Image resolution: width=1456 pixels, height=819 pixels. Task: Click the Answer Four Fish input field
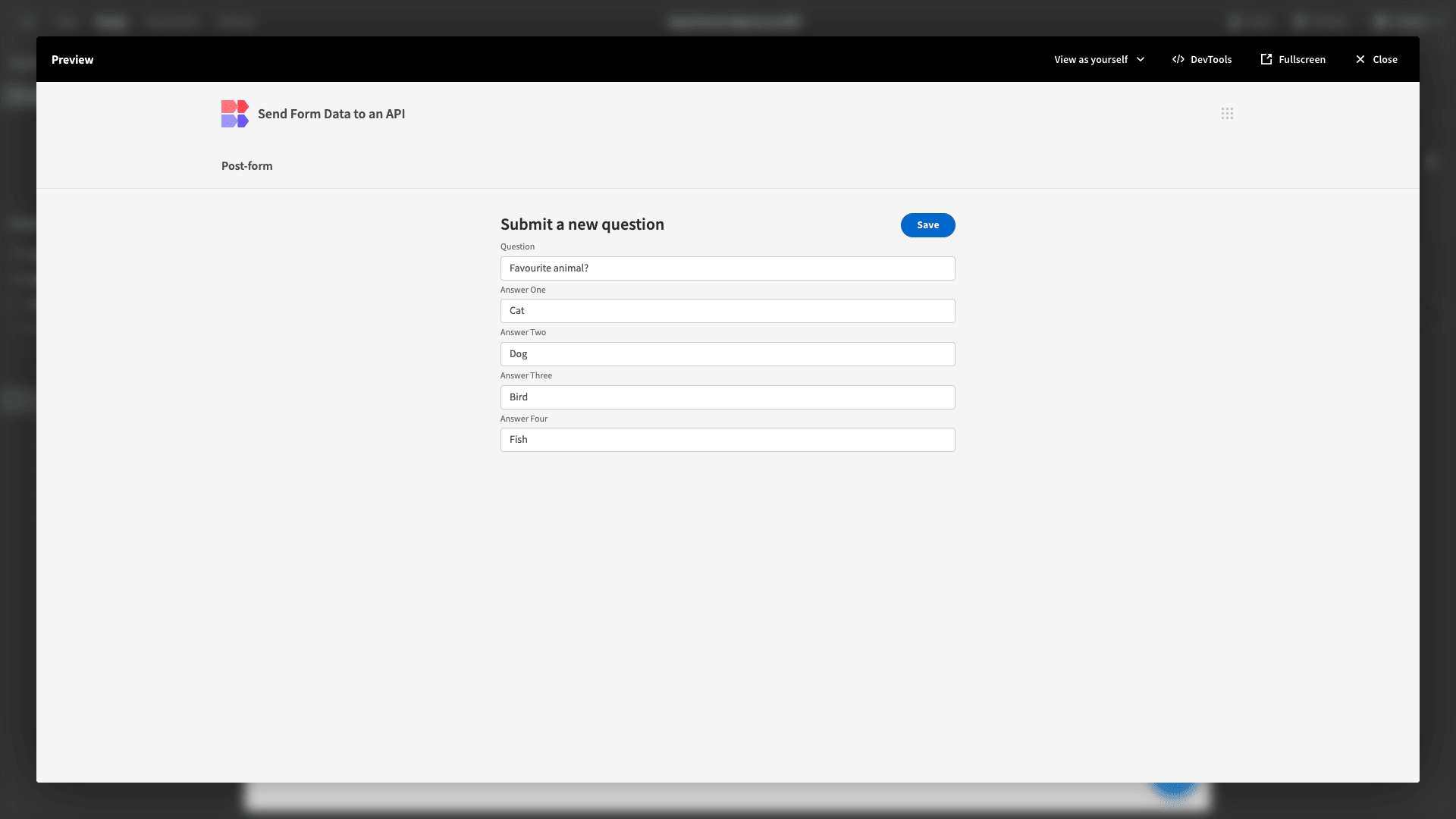728,439
